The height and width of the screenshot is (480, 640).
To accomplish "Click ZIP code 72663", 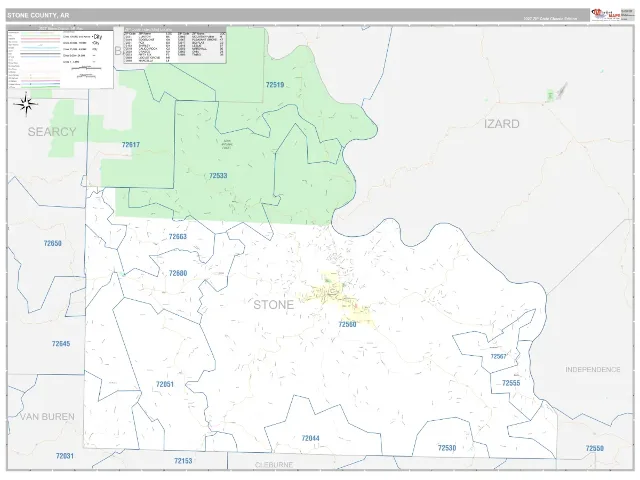I will [178, 237].
